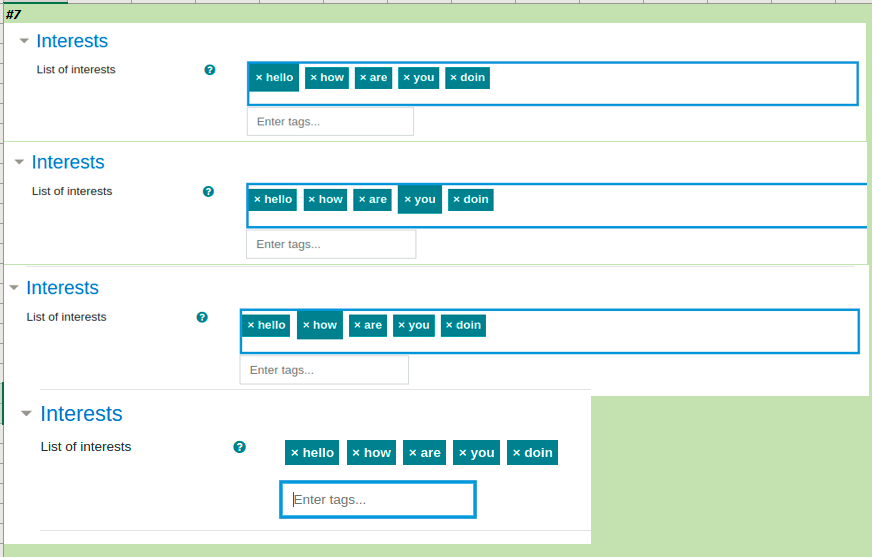This screenshot has width=872, height=557.
Task: Open help icon in third Interests section
Action: (202, 317)
